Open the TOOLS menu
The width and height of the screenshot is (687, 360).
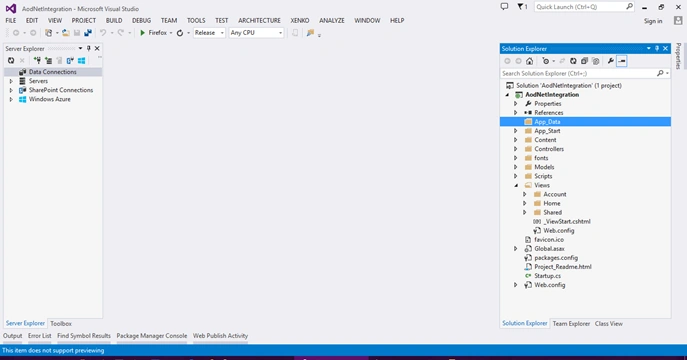click(x=196, y=21)
